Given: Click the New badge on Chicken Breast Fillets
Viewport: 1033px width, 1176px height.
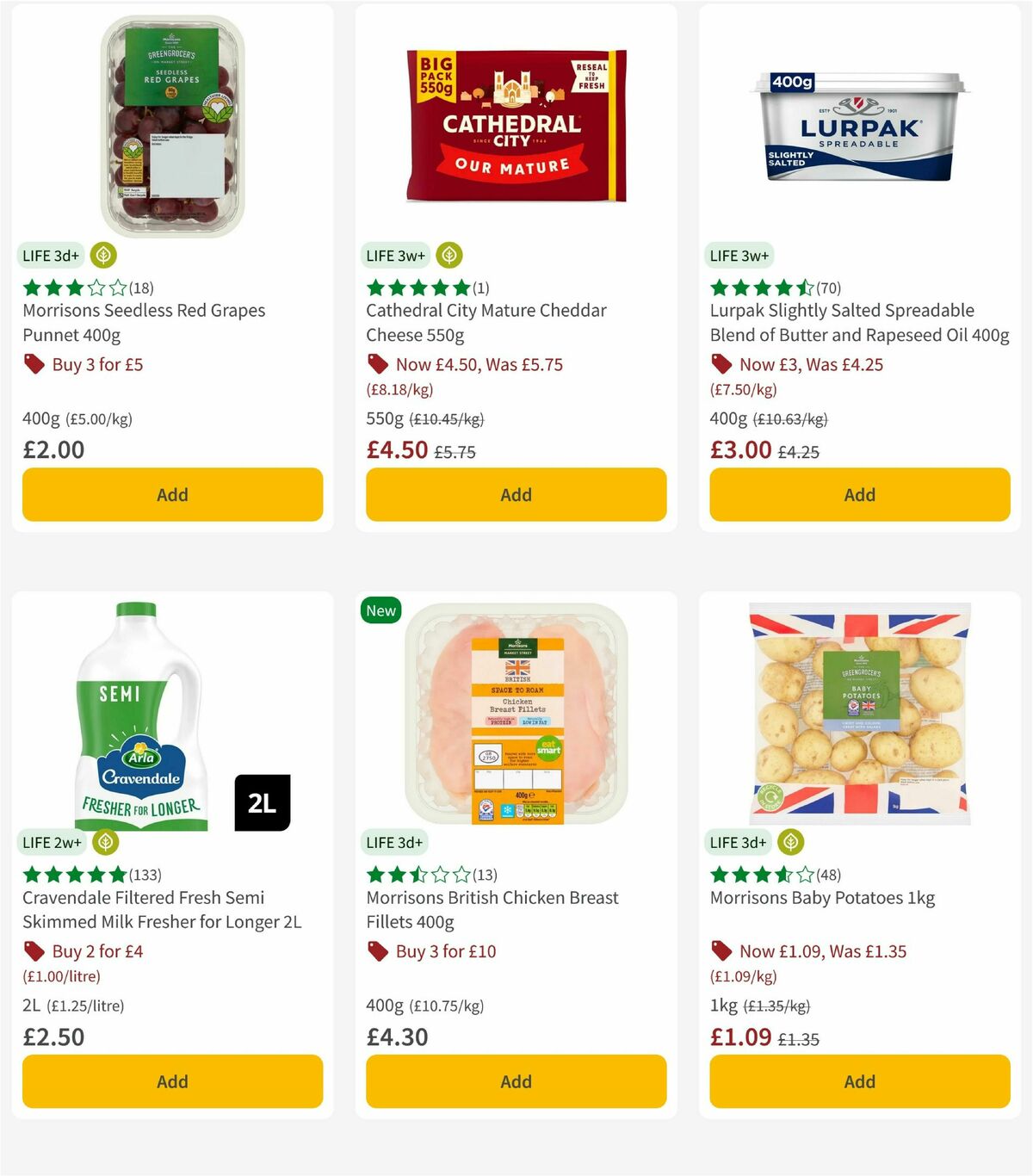Looking at the screenshot, I should pyautogui.click(x=380, y=610).
